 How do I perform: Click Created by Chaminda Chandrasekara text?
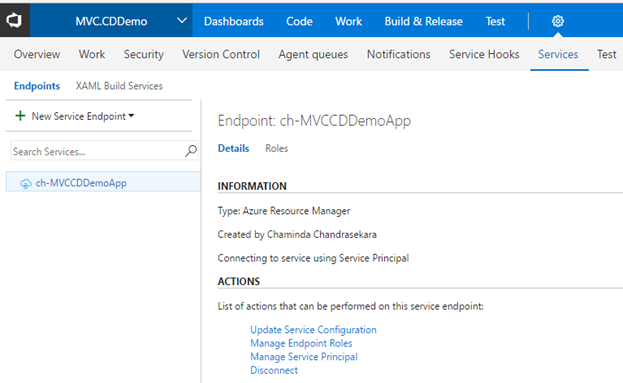click(x=297, y=234)
